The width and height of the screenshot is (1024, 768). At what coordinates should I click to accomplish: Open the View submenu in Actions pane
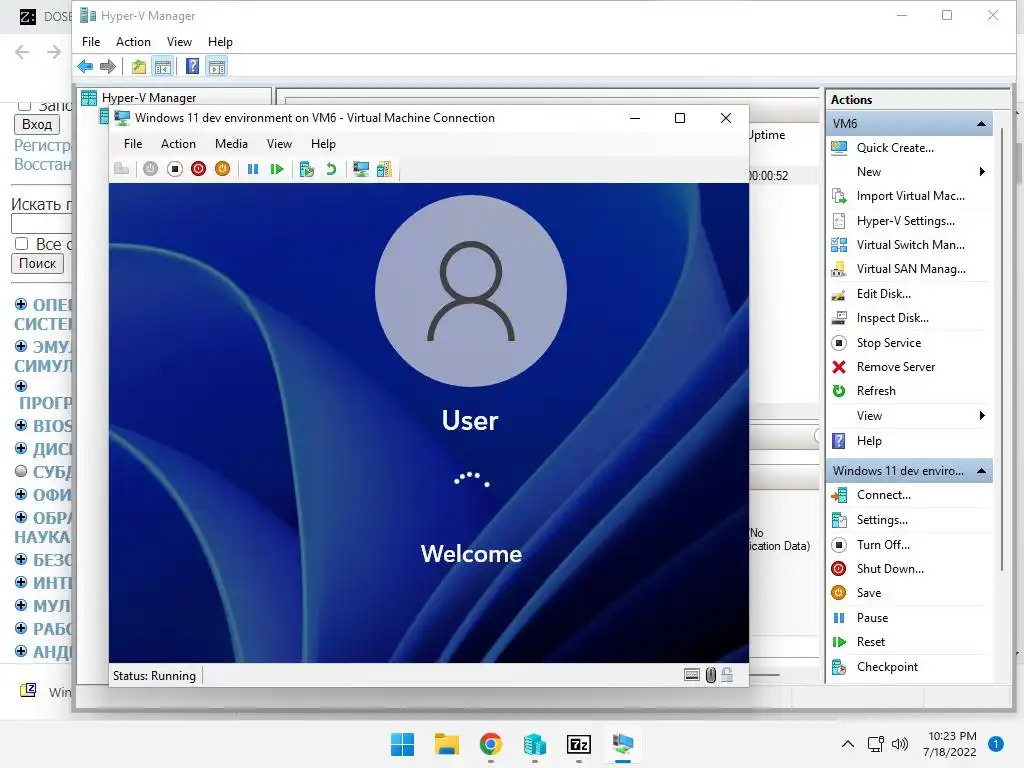point(910,416)
